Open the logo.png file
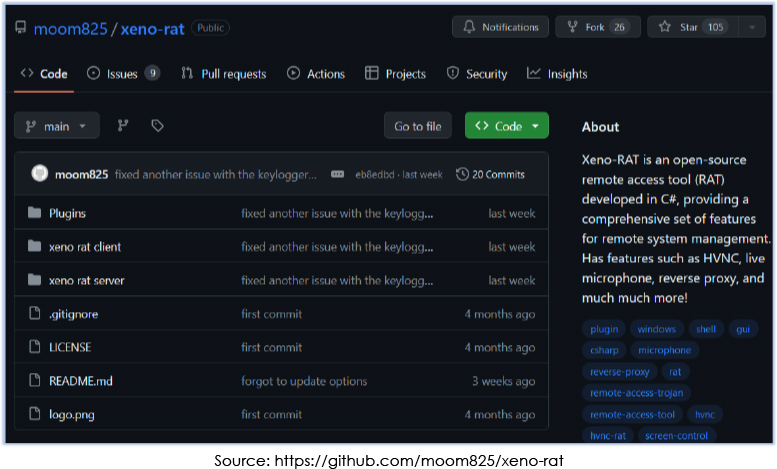 pyautogui.click(x=72, y=415)
